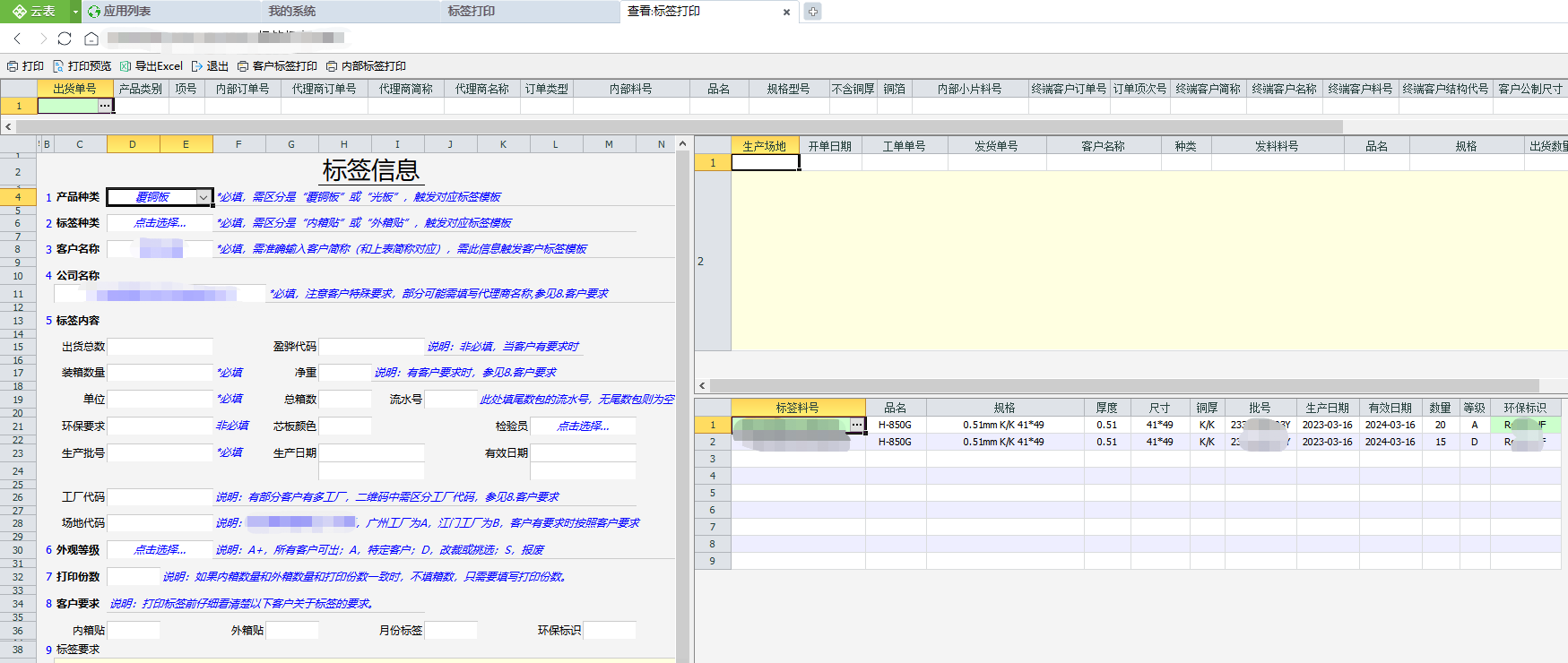The image size is (1568, 663).
Task: Click the 标签料号 column header
Action: 798,408
